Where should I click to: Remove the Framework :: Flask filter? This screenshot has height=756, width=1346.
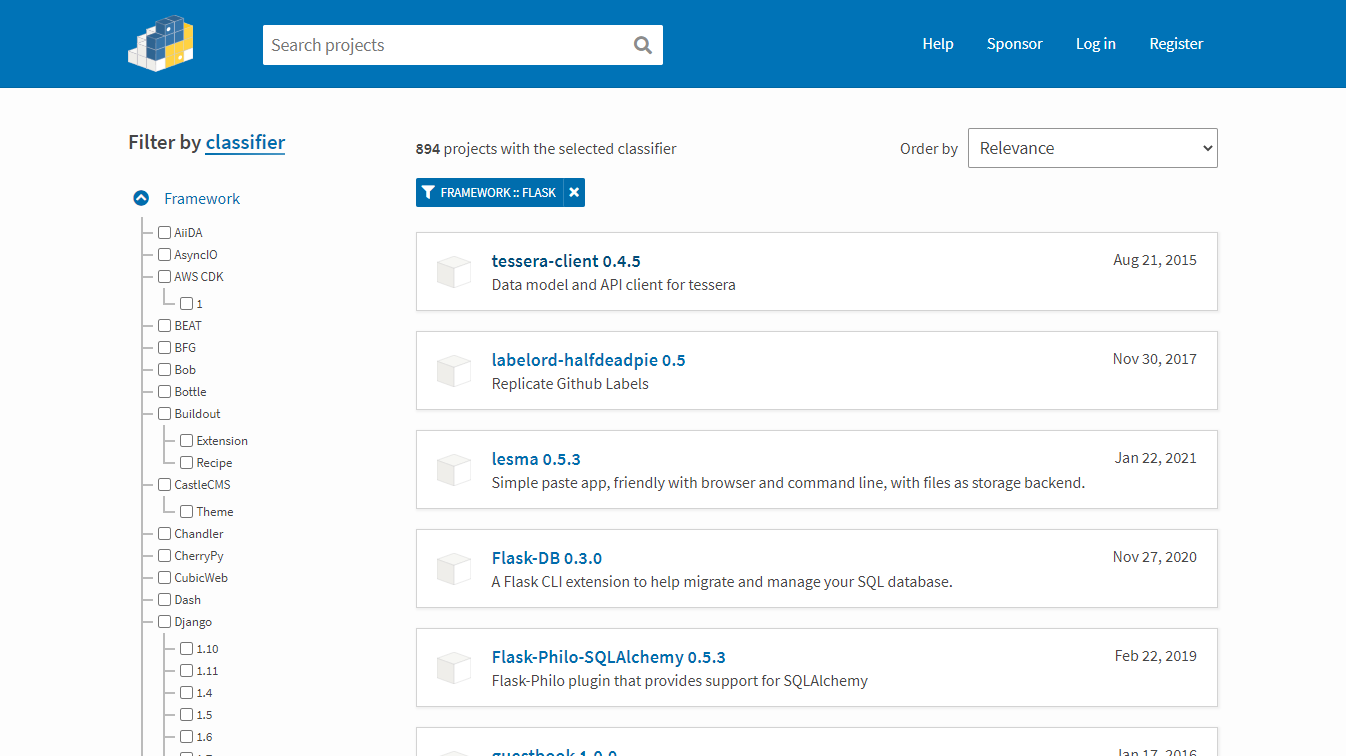(x=574, y=192)
